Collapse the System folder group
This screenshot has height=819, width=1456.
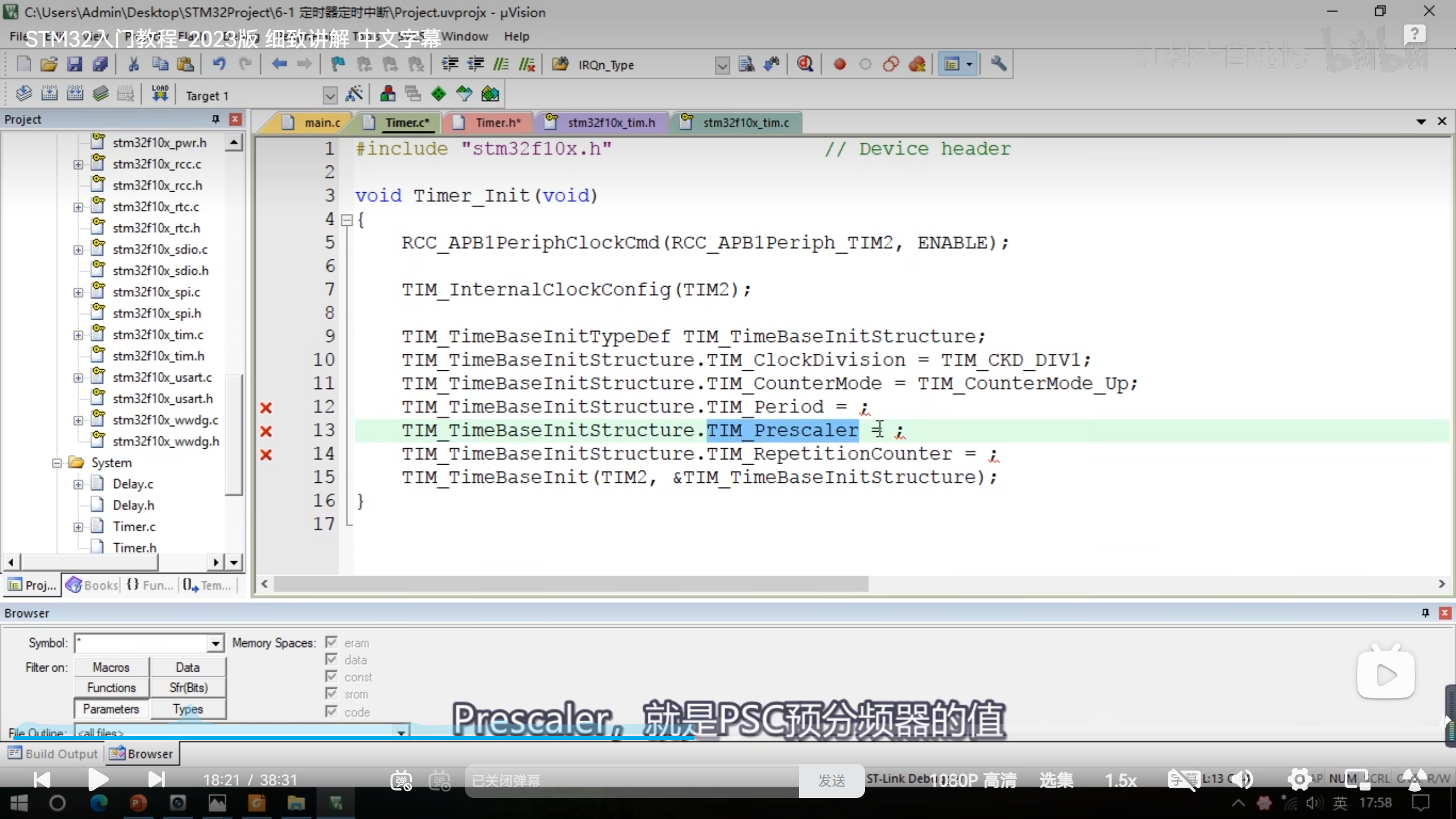(57, 463)
